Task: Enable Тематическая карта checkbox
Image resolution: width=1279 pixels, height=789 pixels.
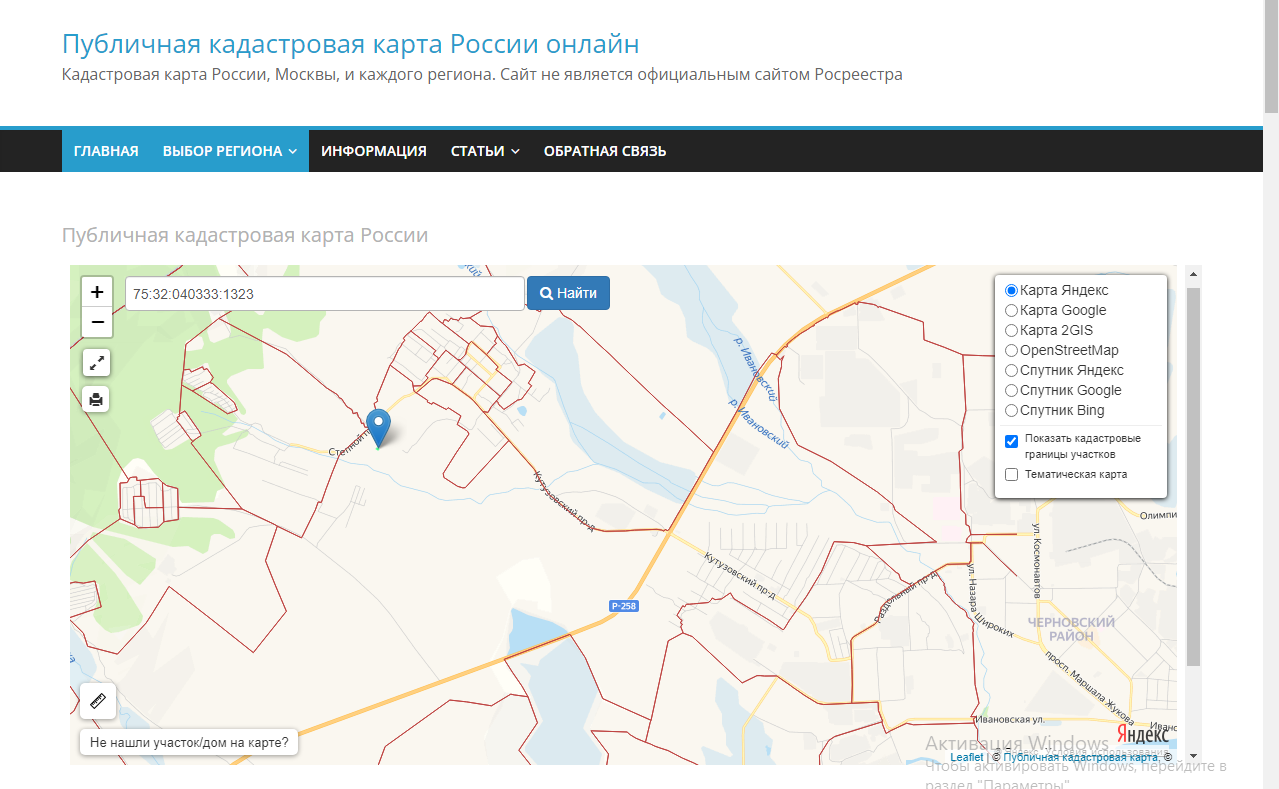Action: coord(1011,474)
